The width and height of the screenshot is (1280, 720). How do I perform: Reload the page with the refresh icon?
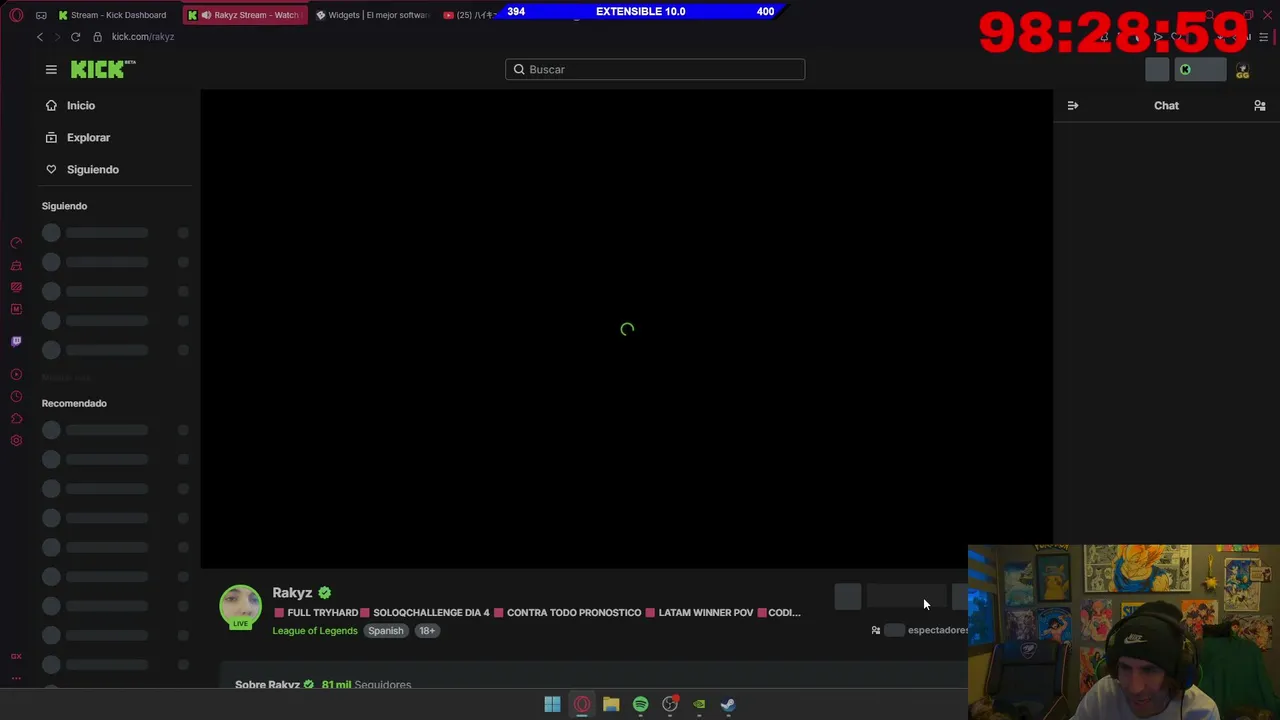pyautogui.click(x=75, y=37)
